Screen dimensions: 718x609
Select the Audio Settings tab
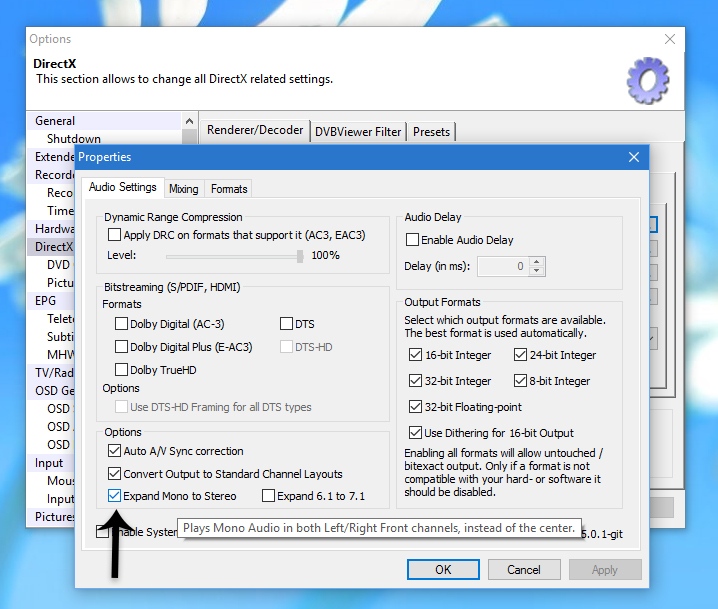pos(123,187)
